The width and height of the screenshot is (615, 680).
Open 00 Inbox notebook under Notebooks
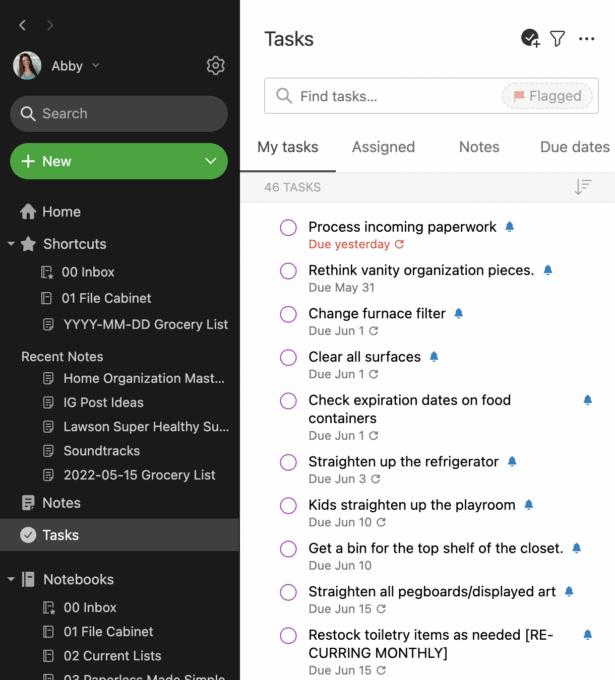pos(79,608)
